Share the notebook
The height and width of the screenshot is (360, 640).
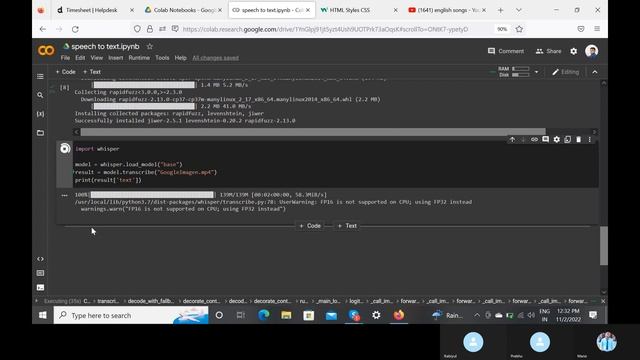coord(548,51)
